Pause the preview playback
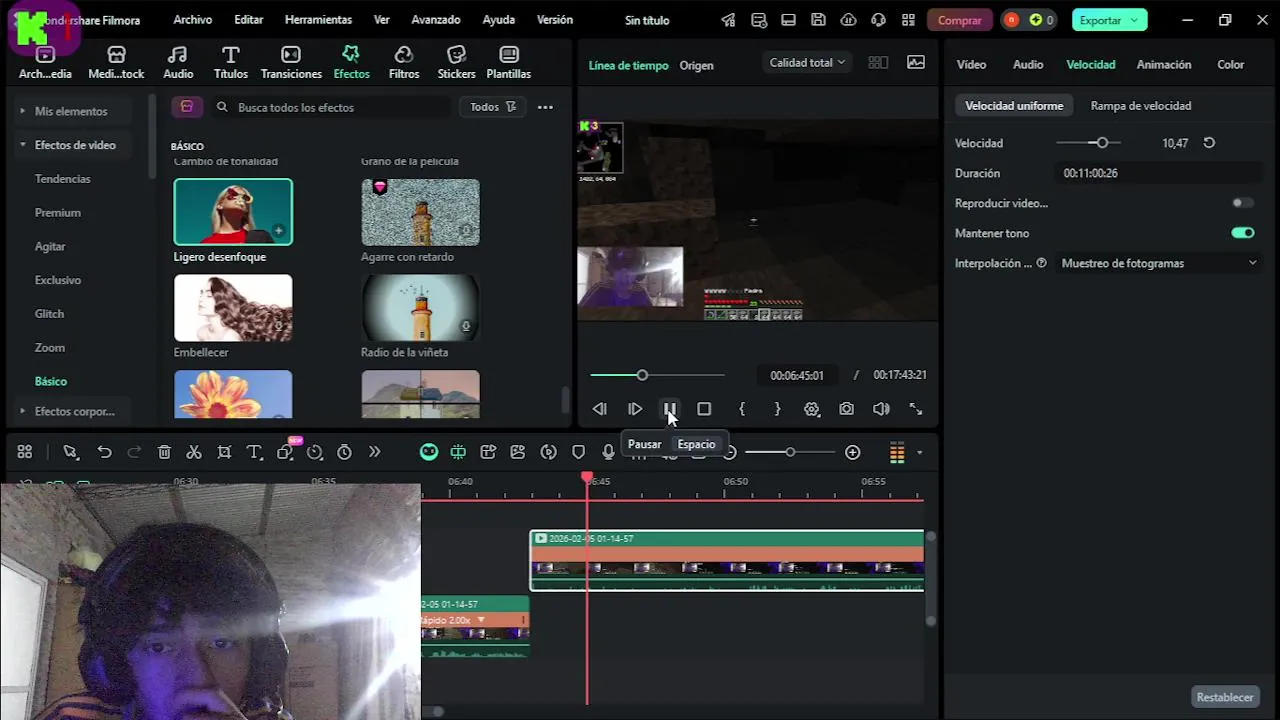1280x720 pixels. click(x=670, y=409)
